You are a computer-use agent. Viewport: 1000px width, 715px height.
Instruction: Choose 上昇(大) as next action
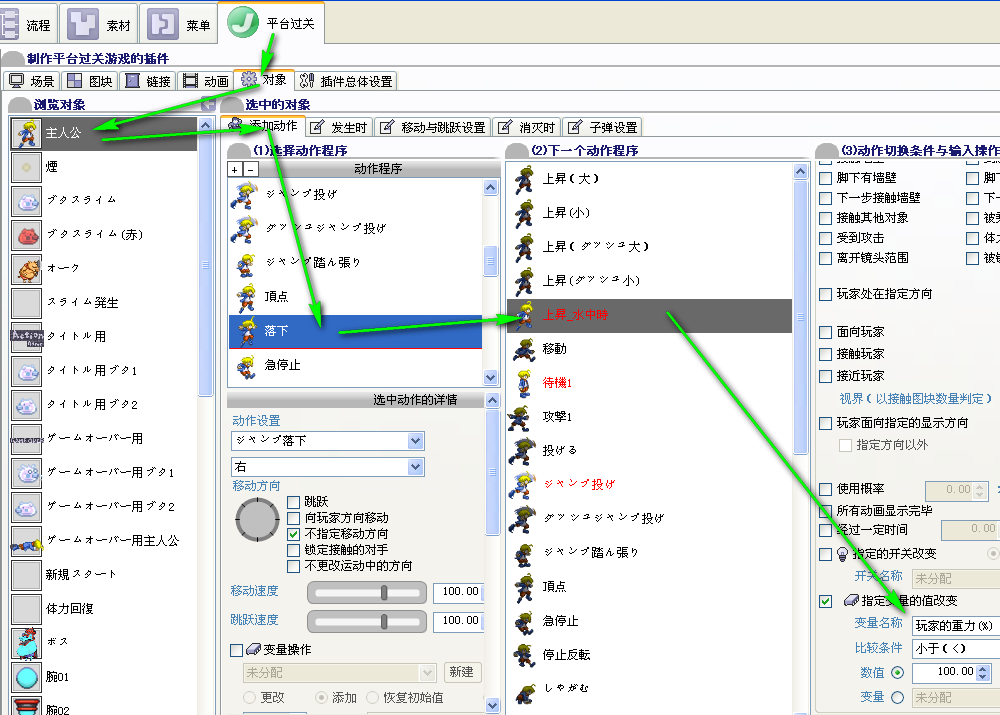649,179
